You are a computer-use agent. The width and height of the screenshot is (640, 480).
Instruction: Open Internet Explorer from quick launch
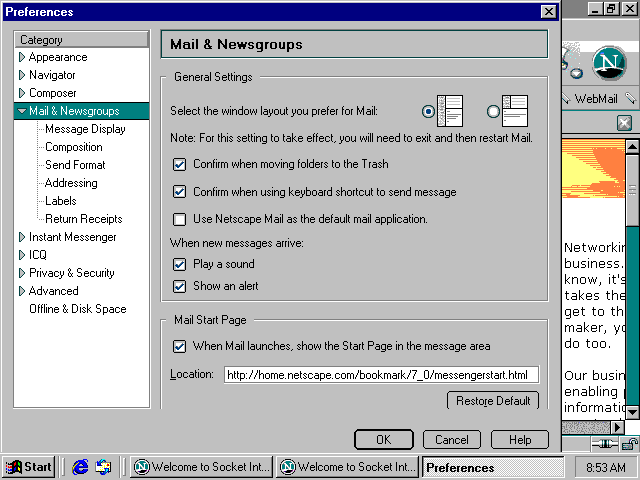coord(80,467)
